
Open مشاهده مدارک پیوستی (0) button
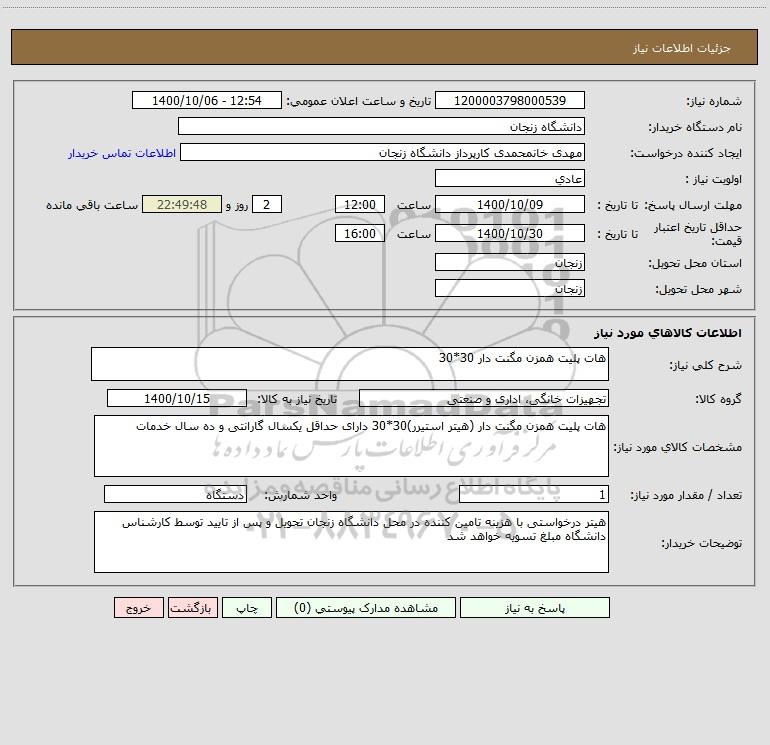366,608
